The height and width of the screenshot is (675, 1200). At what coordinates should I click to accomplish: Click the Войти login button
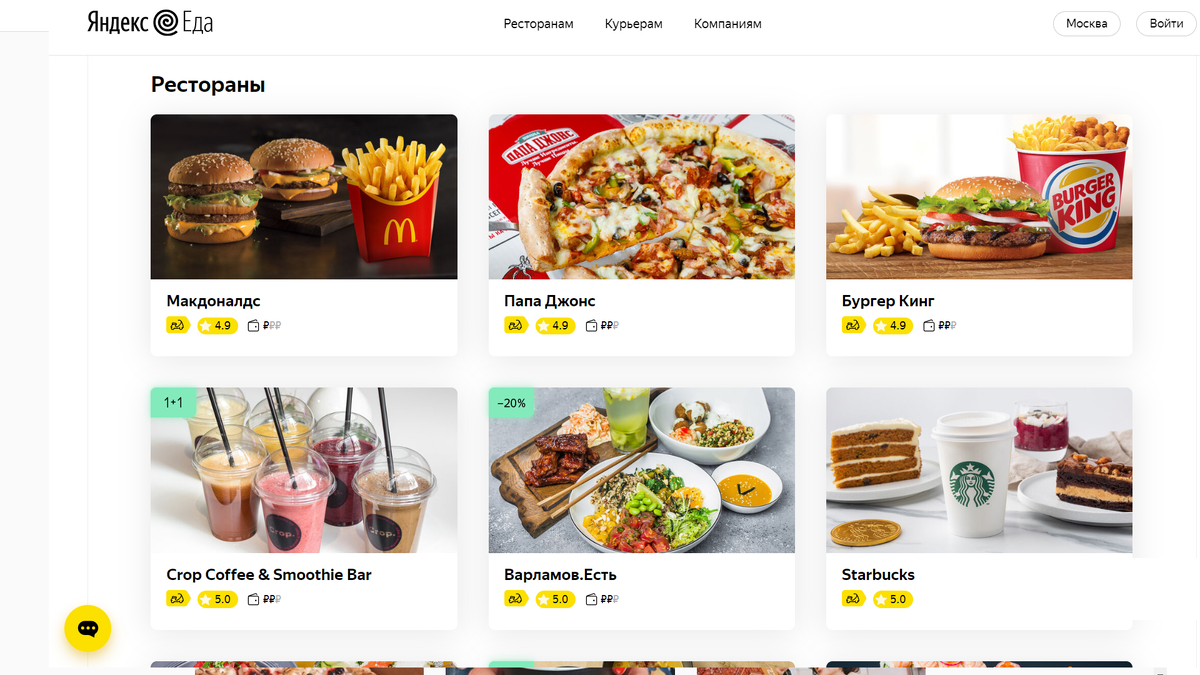(1166, 23)
